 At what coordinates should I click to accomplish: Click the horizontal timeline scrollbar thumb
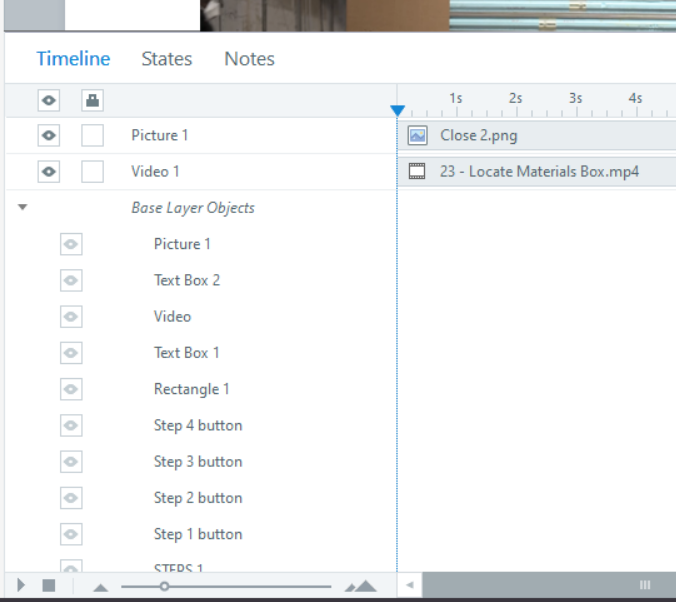pyautogui.click(x=549, y=585)
